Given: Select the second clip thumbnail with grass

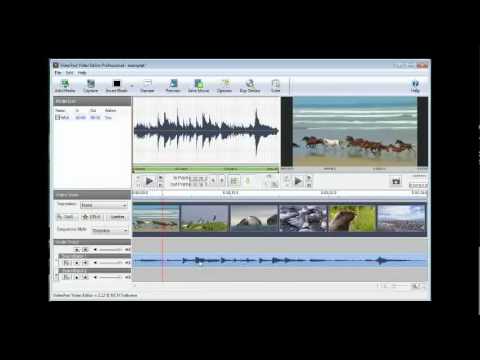Looking at the screenshot, I should [204, 218].
